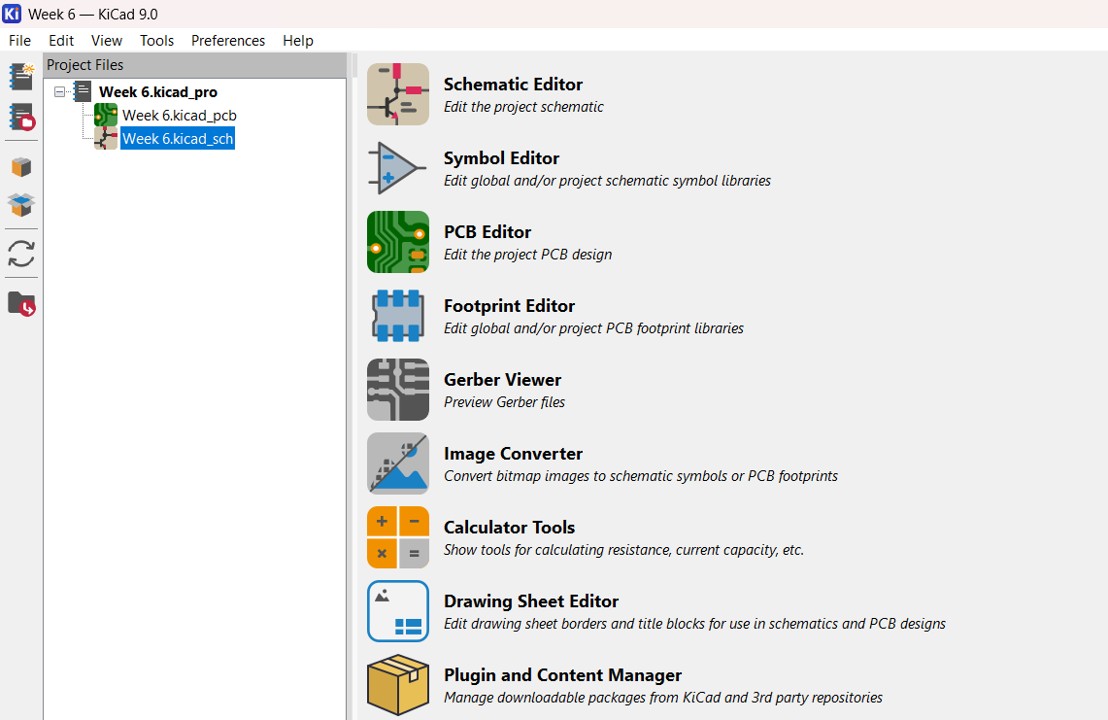Create a new project from the left toolbar
1108x720 pixels.
pyautogui.click(x=21, y=77)
